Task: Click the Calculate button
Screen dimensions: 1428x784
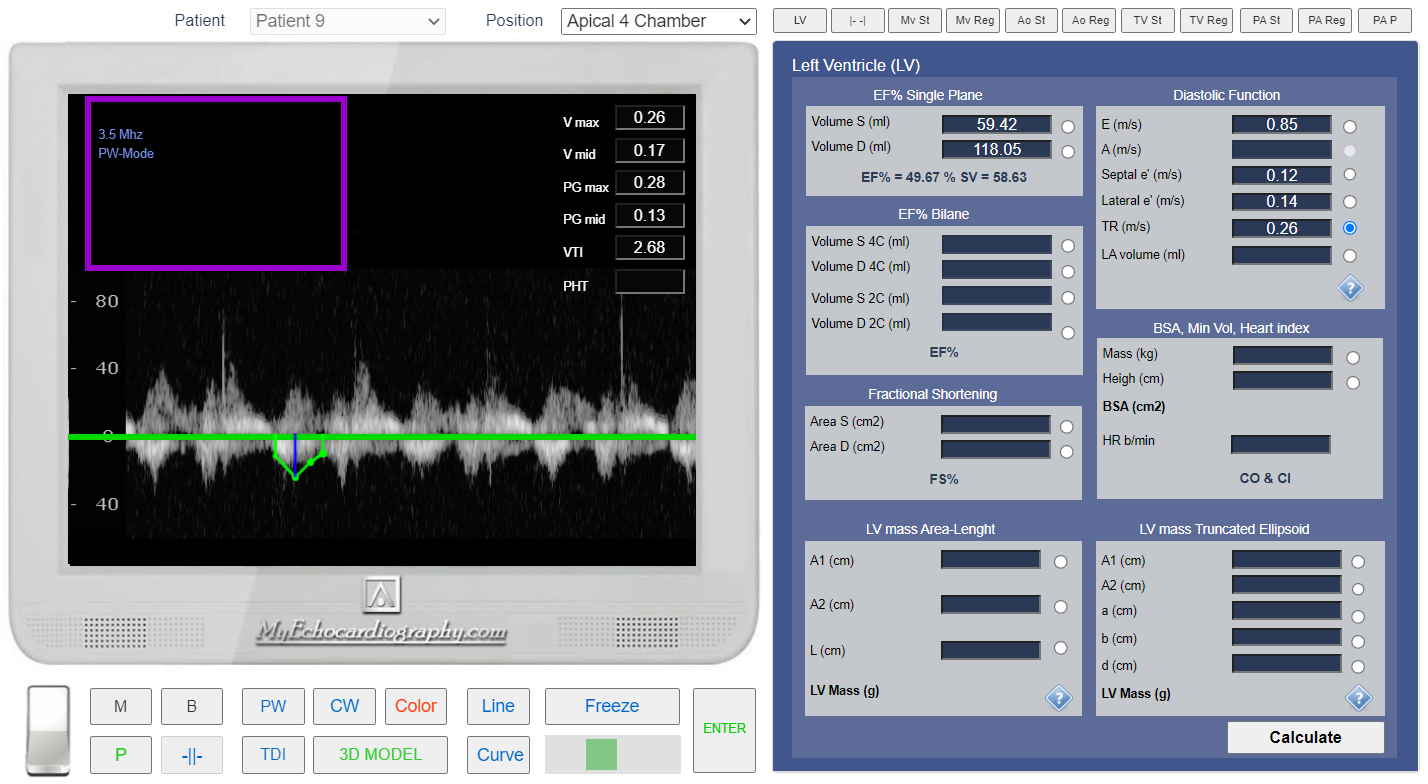Action: click(x=1305, y=737)
